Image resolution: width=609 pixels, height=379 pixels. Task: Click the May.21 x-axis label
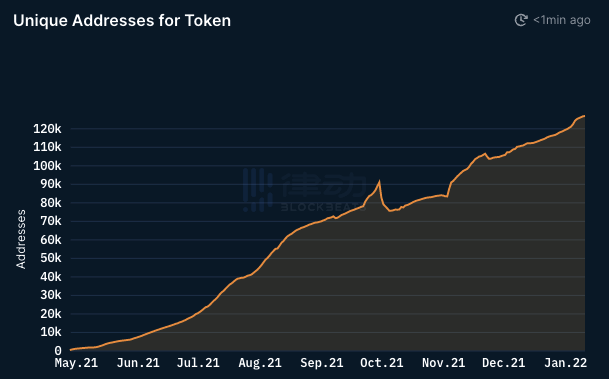point(76,363)
